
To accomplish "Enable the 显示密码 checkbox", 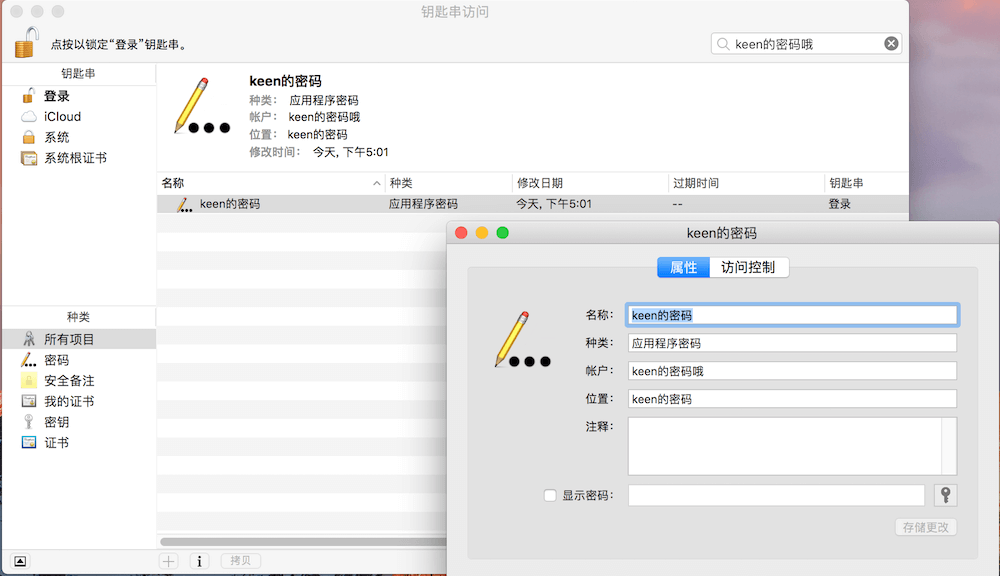I will tap(549, 495).
